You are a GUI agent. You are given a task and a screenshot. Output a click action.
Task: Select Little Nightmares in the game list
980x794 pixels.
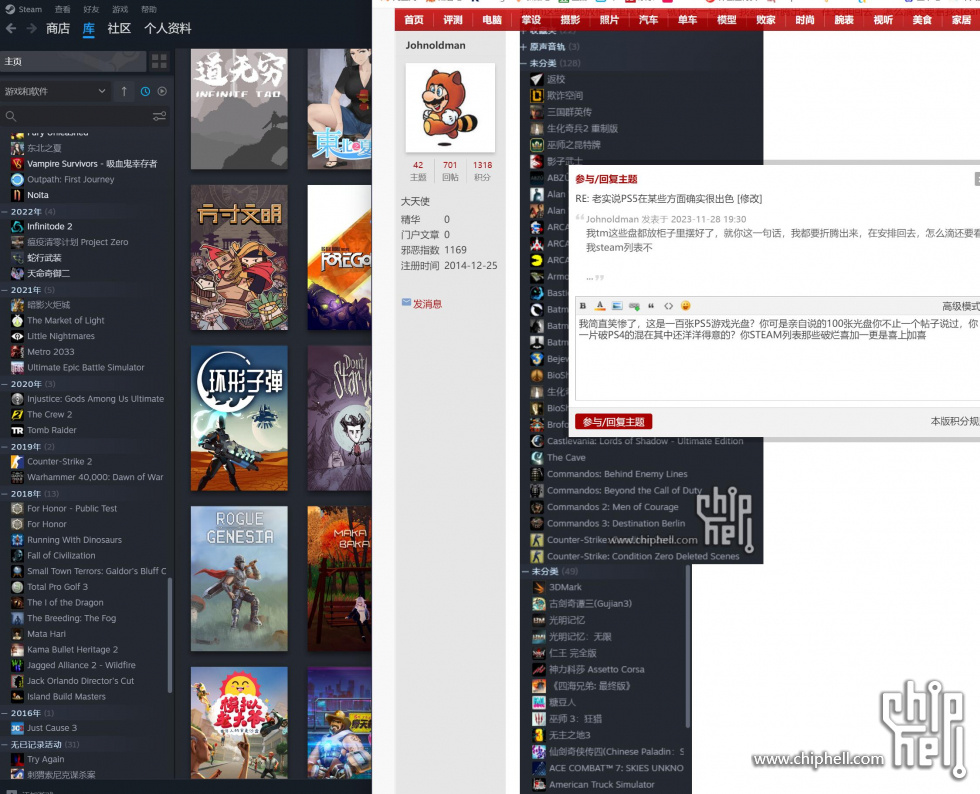[61, 336]
